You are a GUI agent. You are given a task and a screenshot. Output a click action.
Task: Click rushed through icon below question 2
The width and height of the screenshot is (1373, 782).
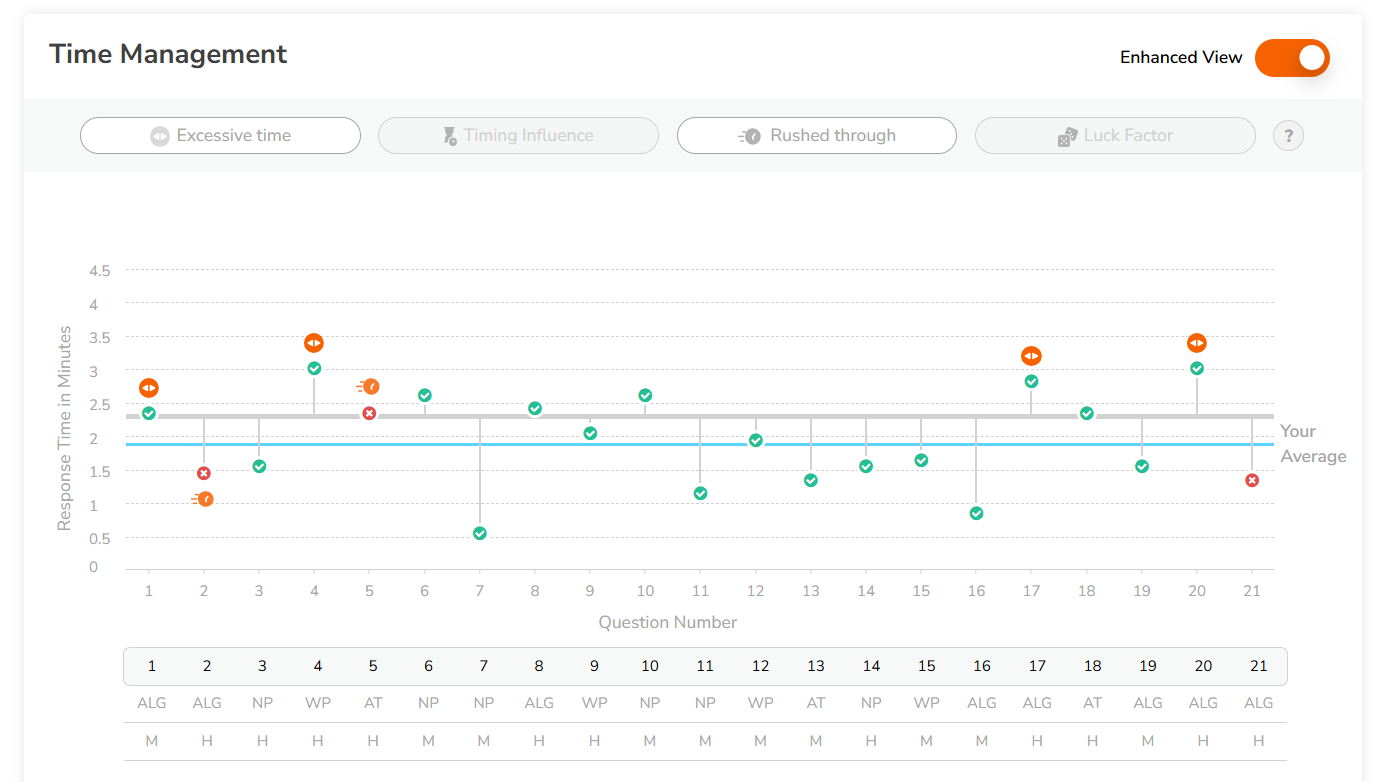204,499
